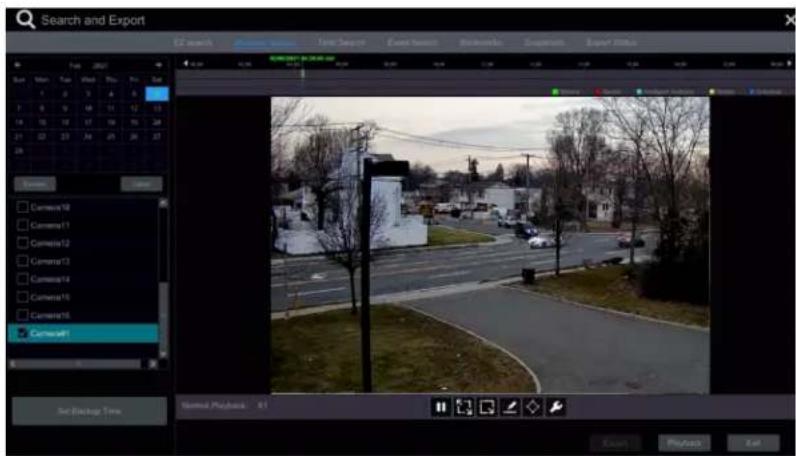Image resolution: width=796 pixels, height=456 pixels.
Task: Go to next month in calendar
Action: [158, 65]
